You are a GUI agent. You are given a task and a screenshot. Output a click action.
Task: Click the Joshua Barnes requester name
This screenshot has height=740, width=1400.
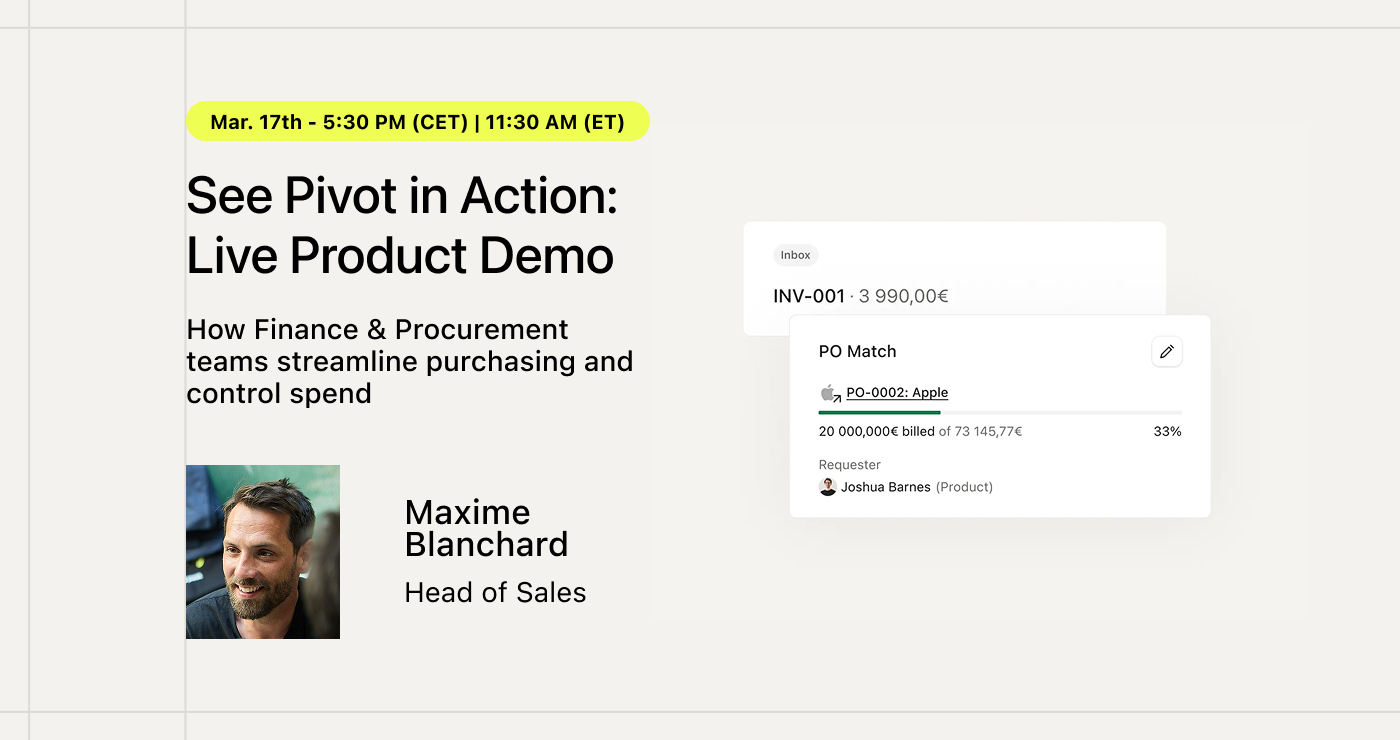[x=886, y=487]
